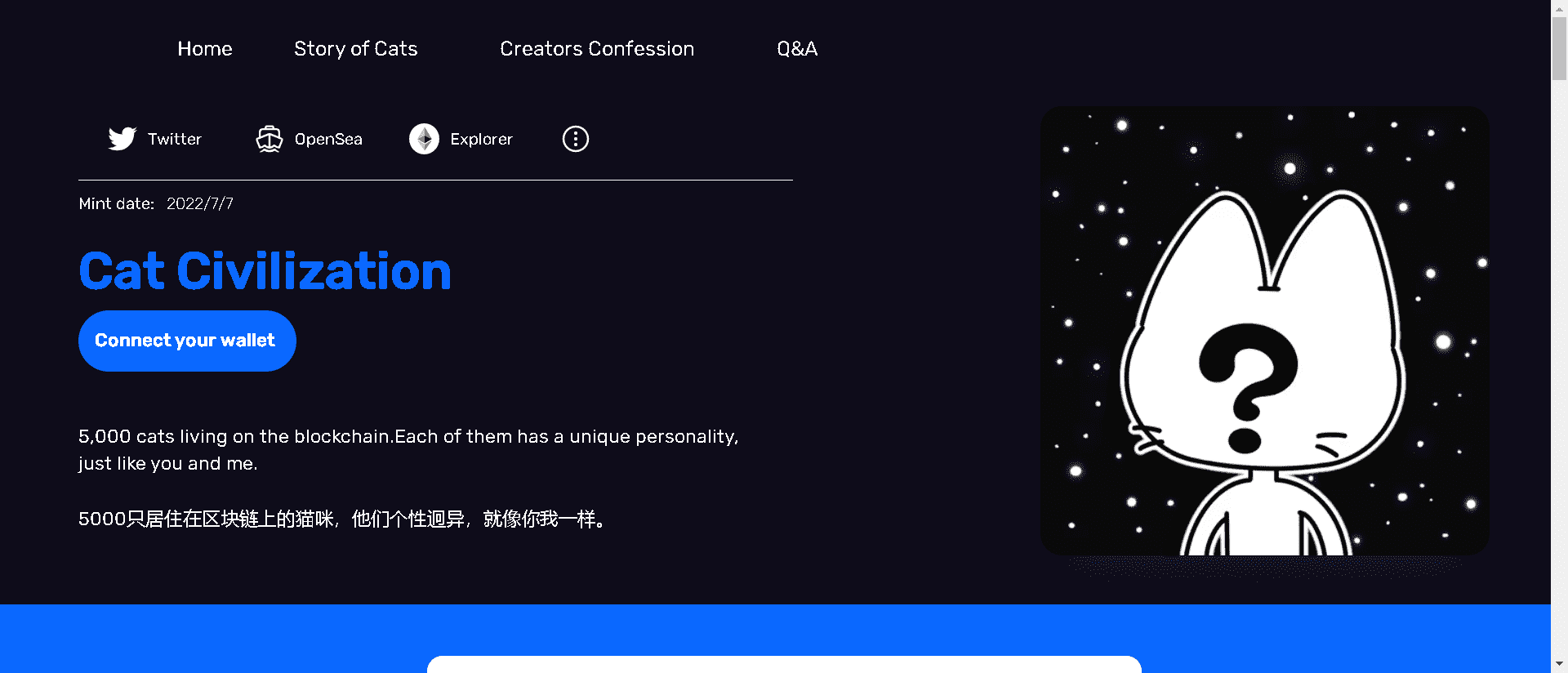Open Creators Confession page

597,49
